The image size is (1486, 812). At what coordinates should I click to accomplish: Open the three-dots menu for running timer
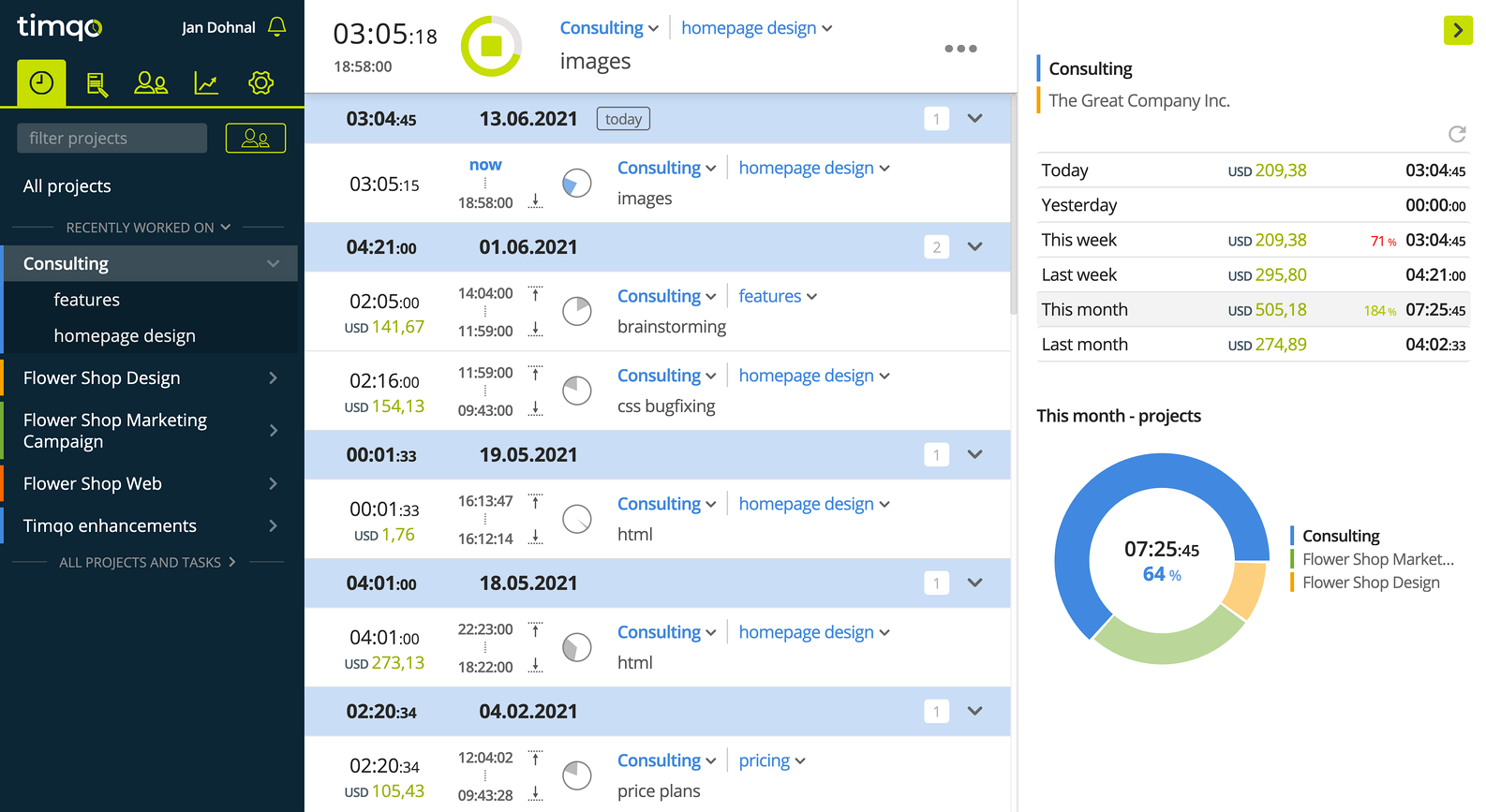point(960,49)
